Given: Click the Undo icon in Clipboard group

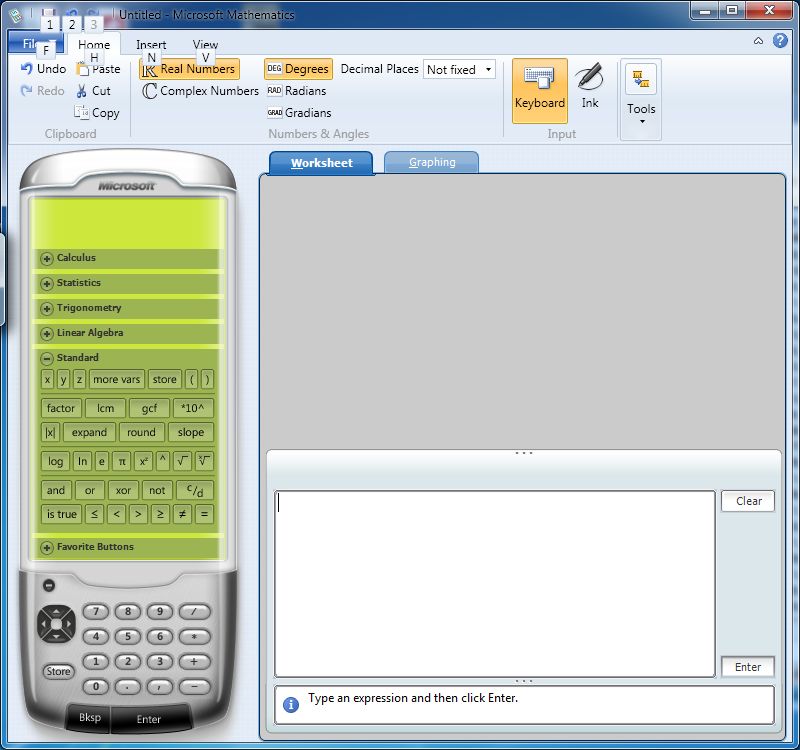Looking at the screenshot, I should click(x=27, y=69).
